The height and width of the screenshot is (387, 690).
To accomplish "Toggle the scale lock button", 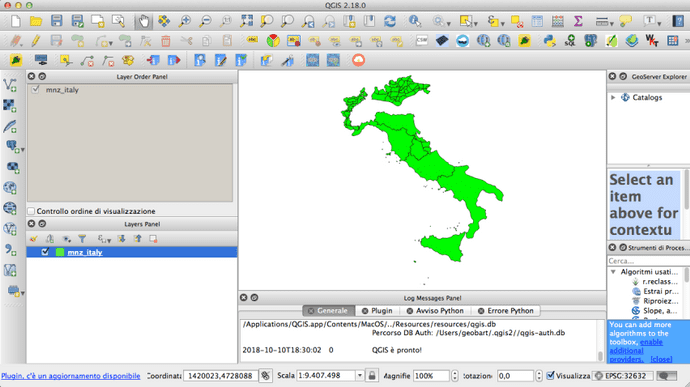I will click(x=372, y=376).
